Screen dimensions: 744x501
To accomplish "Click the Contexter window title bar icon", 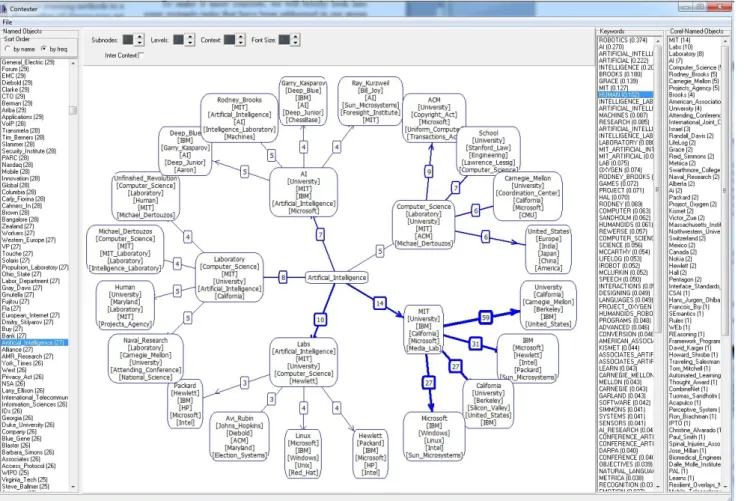I will pyautogui.click(x=4, y=8).
